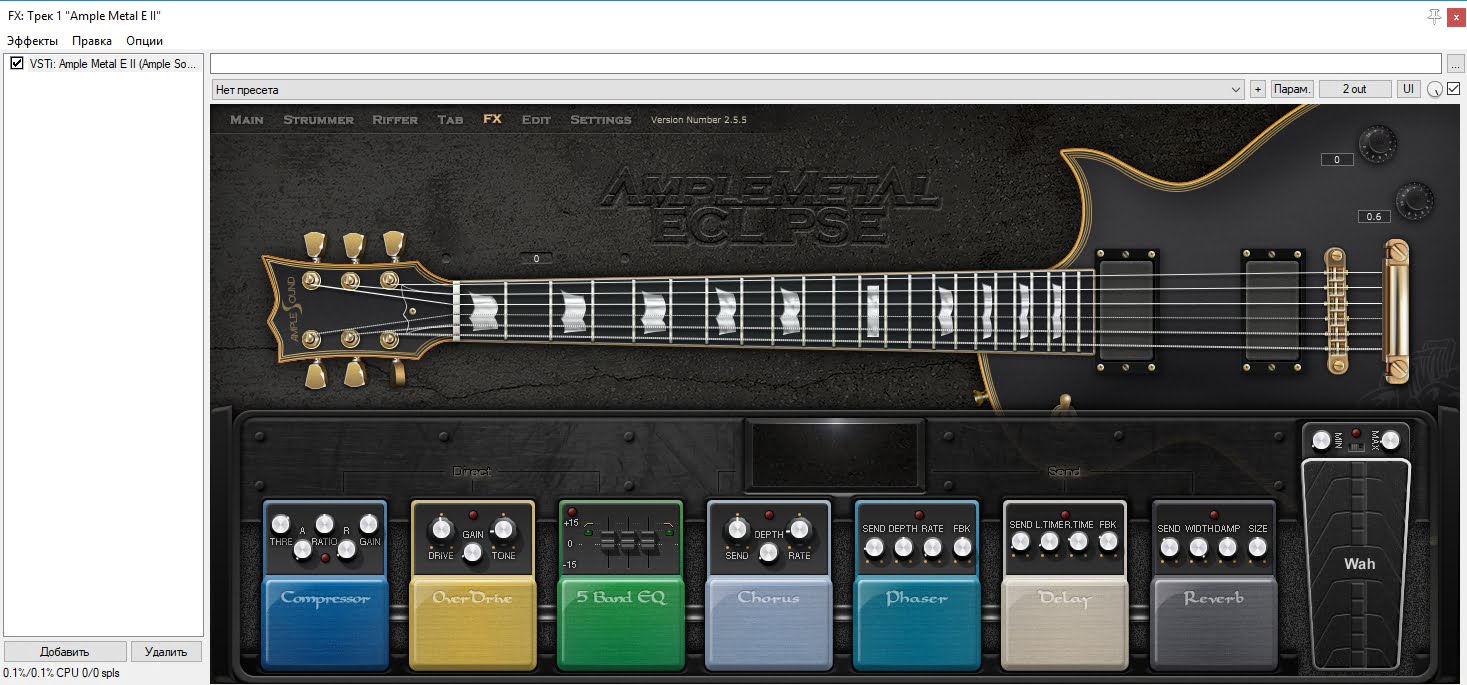Click the Compressor A (attack) knob

pos(302,550)
